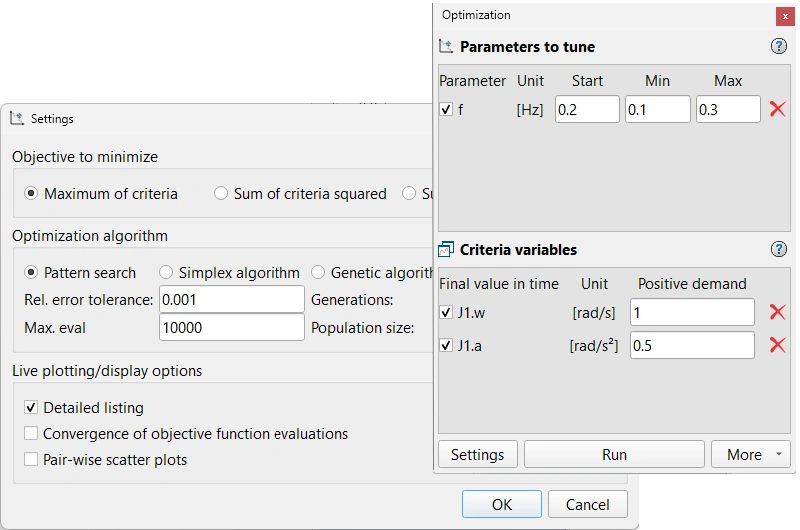The image size is (800, 530).
Task: Delete the J1.a criteria row
Action: pyautogui.click(x=777, y=345)
